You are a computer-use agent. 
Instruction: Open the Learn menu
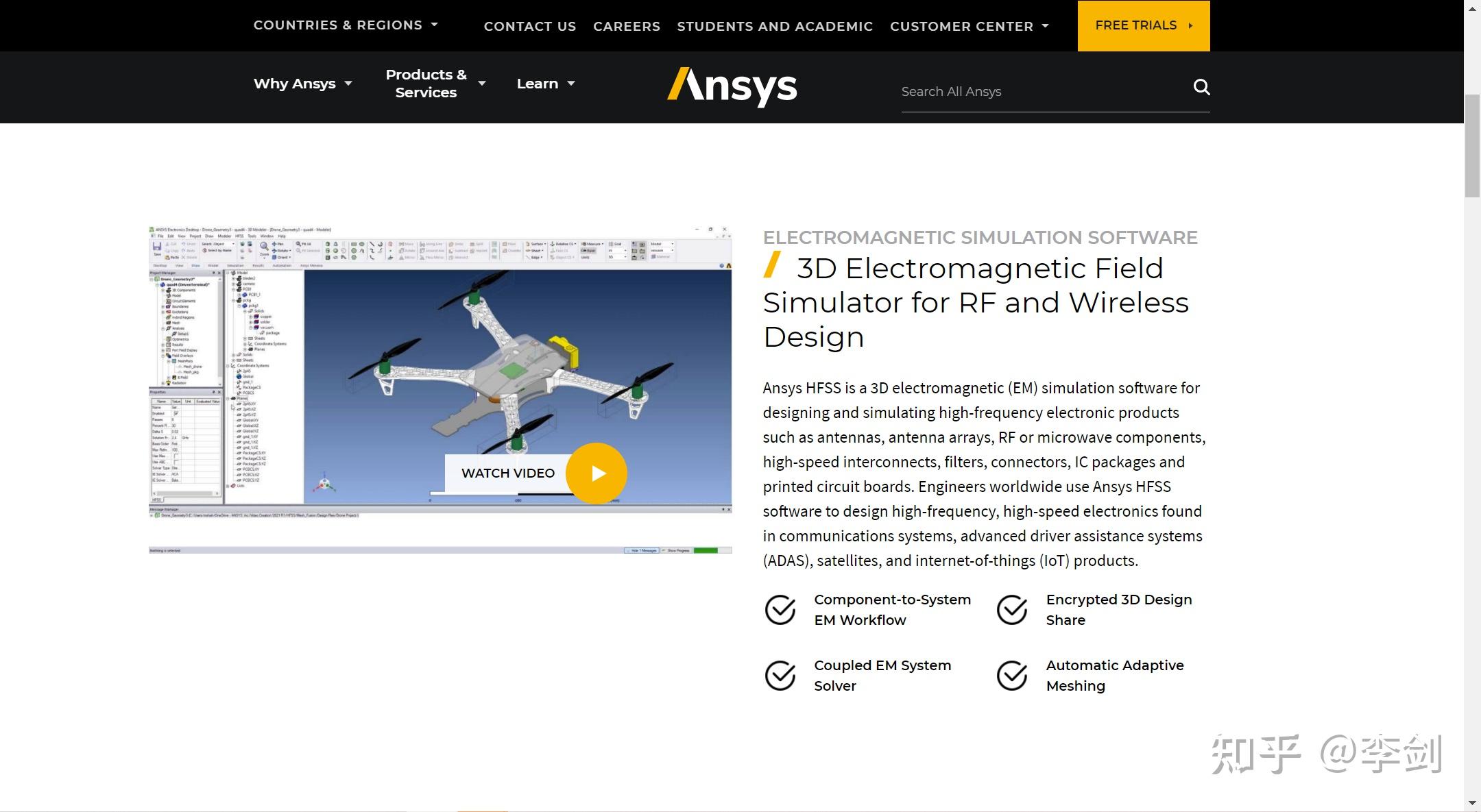[x=546, y=84]
